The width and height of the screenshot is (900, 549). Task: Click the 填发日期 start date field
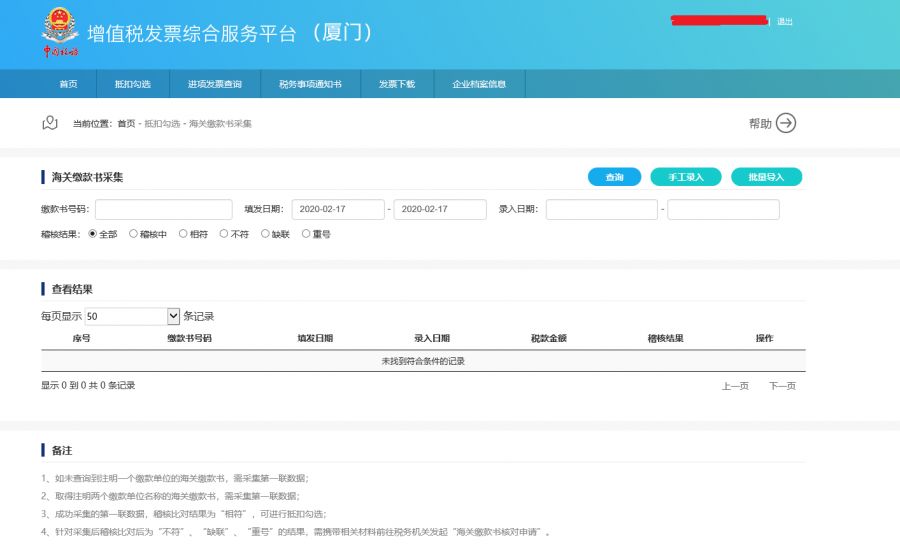click(338, 210)
